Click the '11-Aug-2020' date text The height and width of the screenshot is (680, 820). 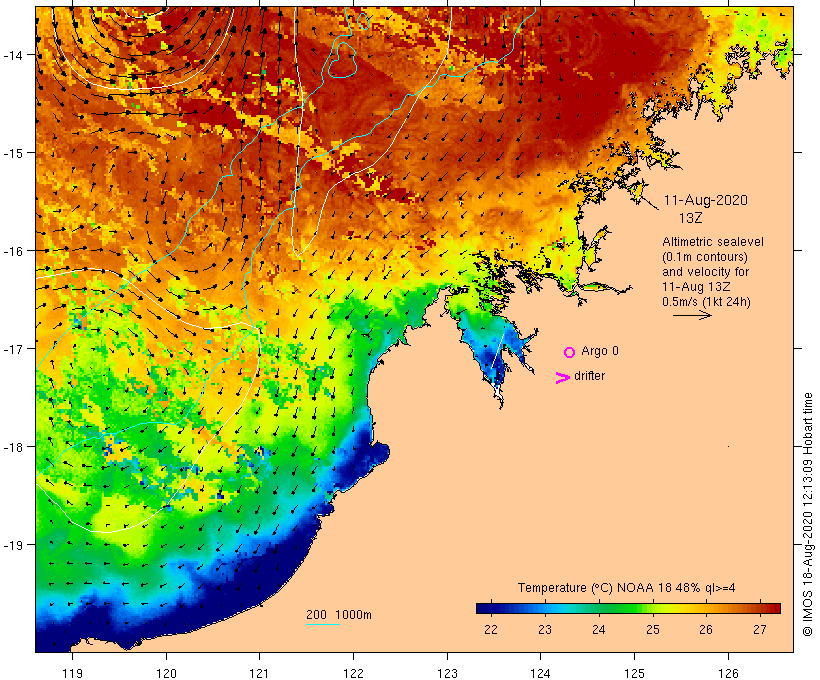pyautogui.click(x=705, y=200)
